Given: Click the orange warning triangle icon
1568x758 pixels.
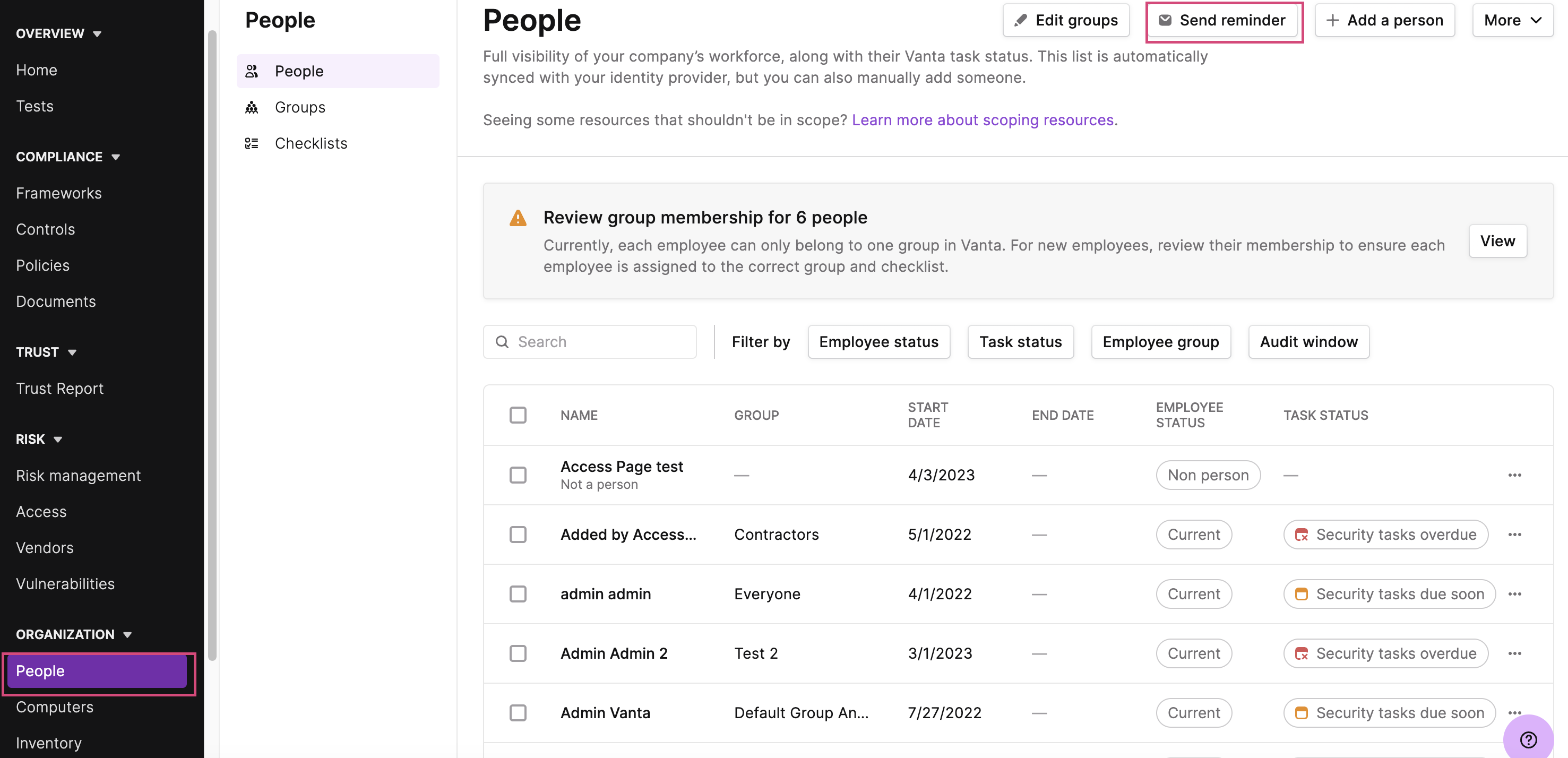Looking at the screenshot, I should tap(518, 218).
